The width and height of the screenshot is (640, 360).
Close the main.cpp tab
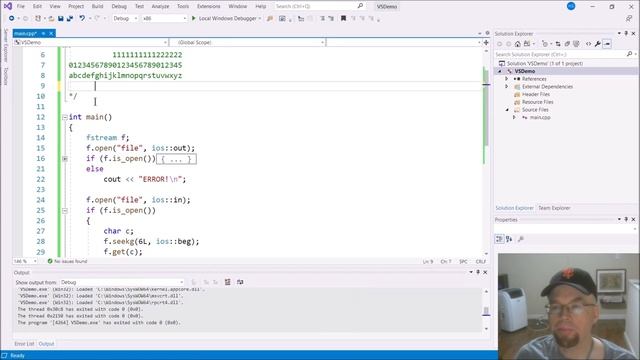(x=51, y=33)
